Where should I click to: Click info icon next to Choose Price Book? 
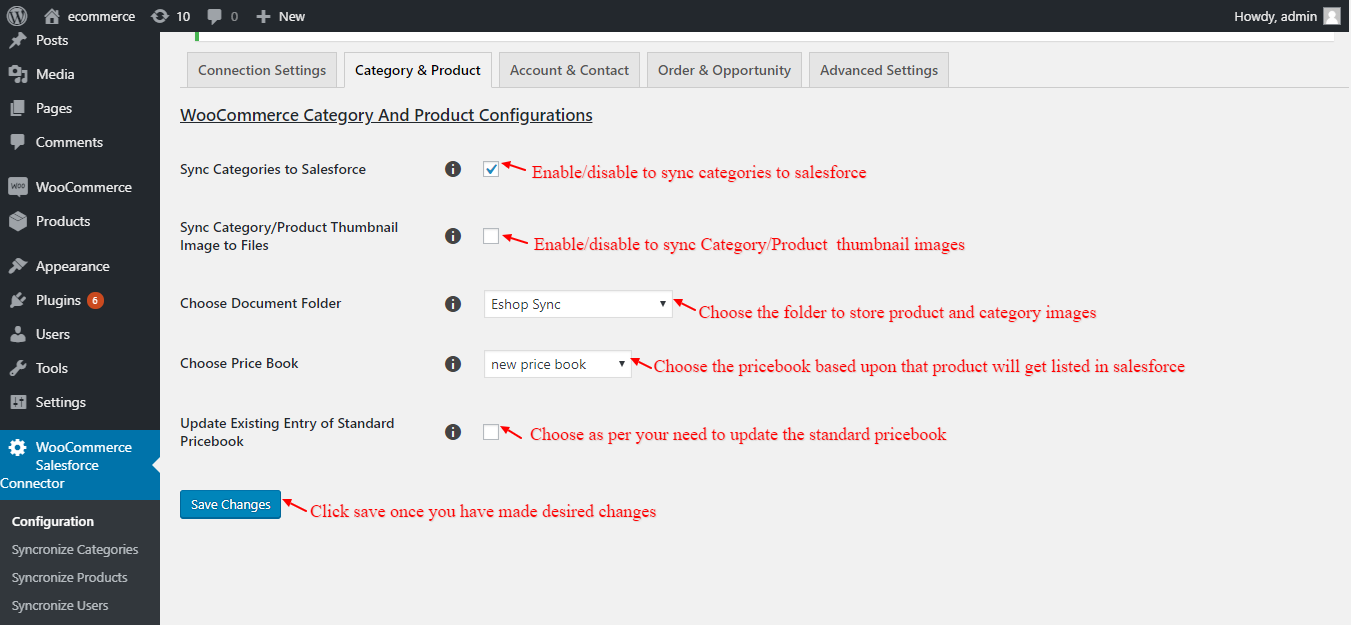click(x=453, y=363)
